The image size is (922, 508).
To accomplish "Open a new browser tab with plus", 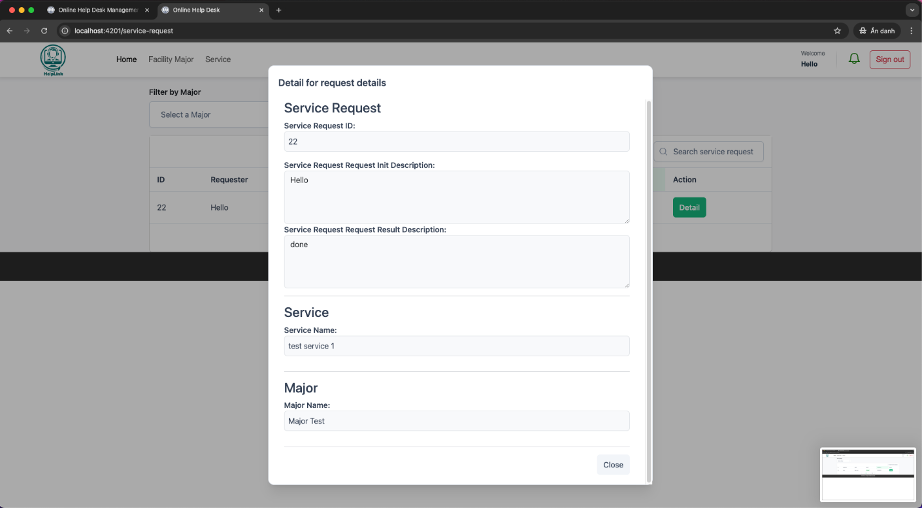I will coord(279,10).
